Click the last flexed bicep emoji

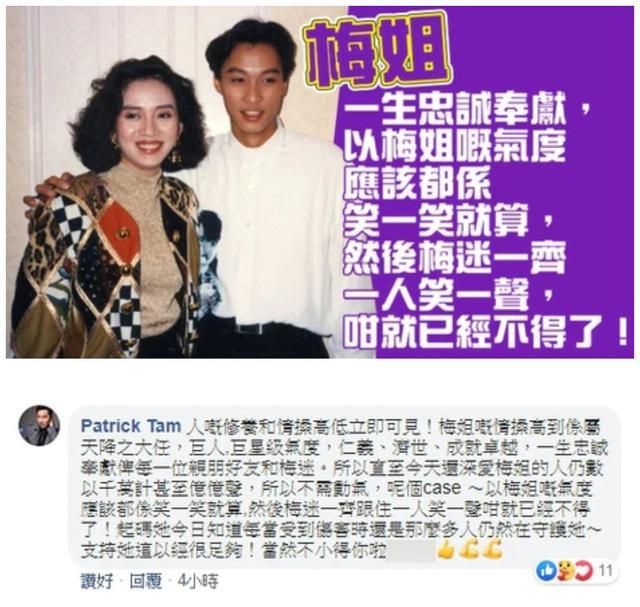pos(491,549)
